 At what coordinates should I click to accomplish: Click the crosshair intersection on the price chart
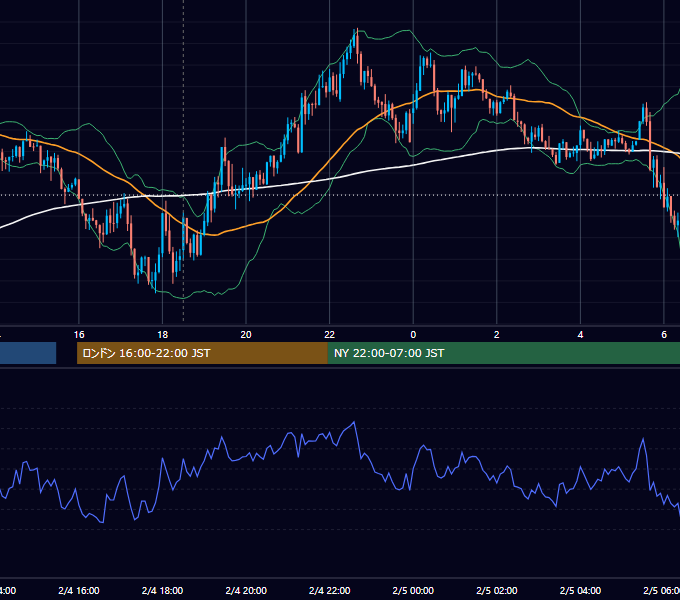pos(183,195)
